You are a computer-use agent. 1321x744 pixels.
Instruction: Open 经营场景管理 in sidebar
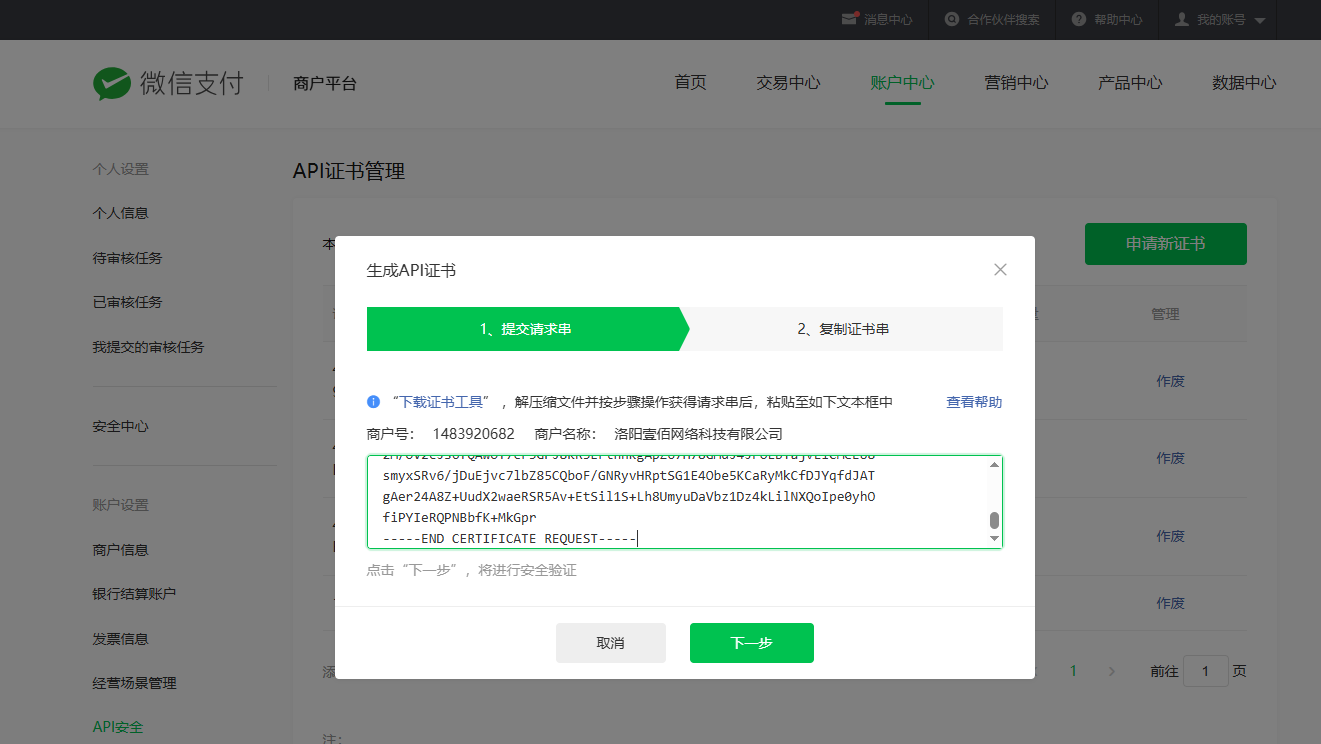point(134,683)
